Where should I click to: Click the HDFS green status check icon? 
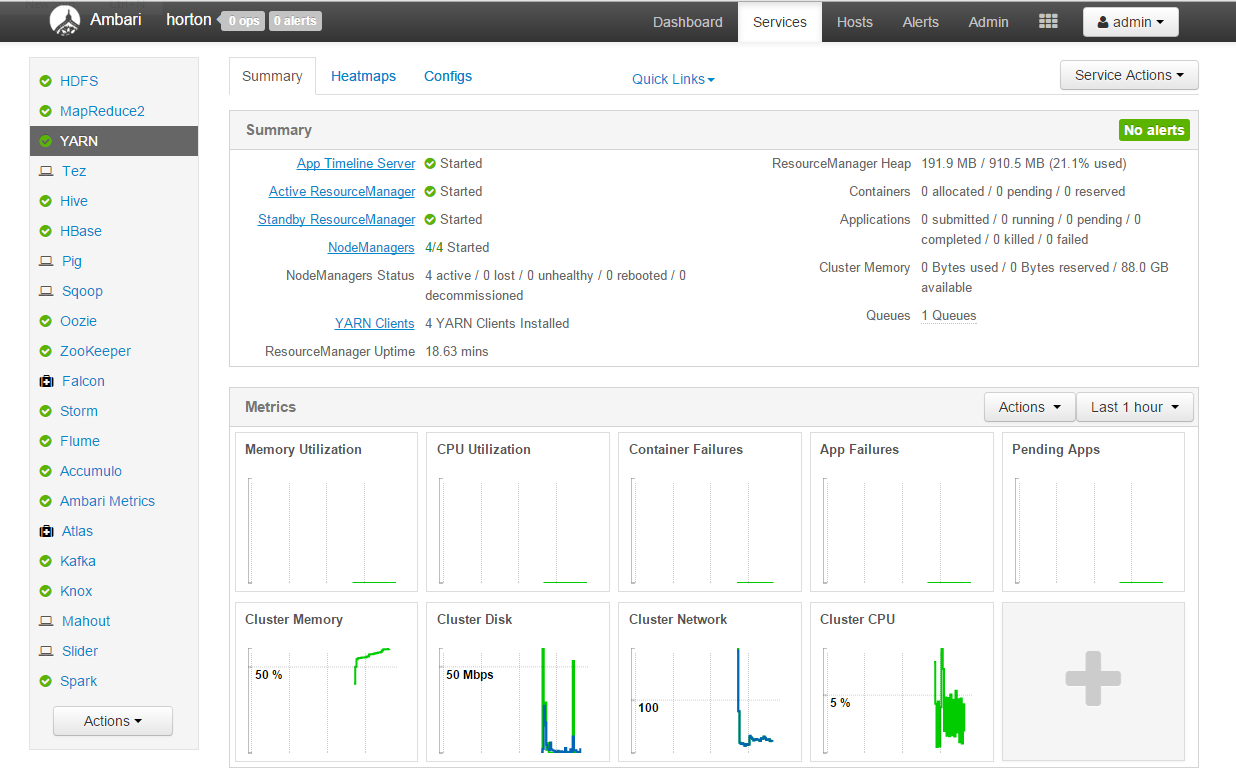tap(45, 81)
